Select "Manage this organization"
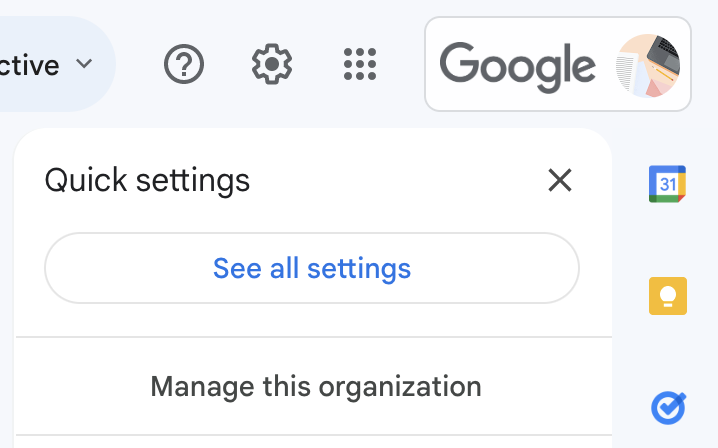This screenshot has width=718, height=448. click(x=316, y=386)
